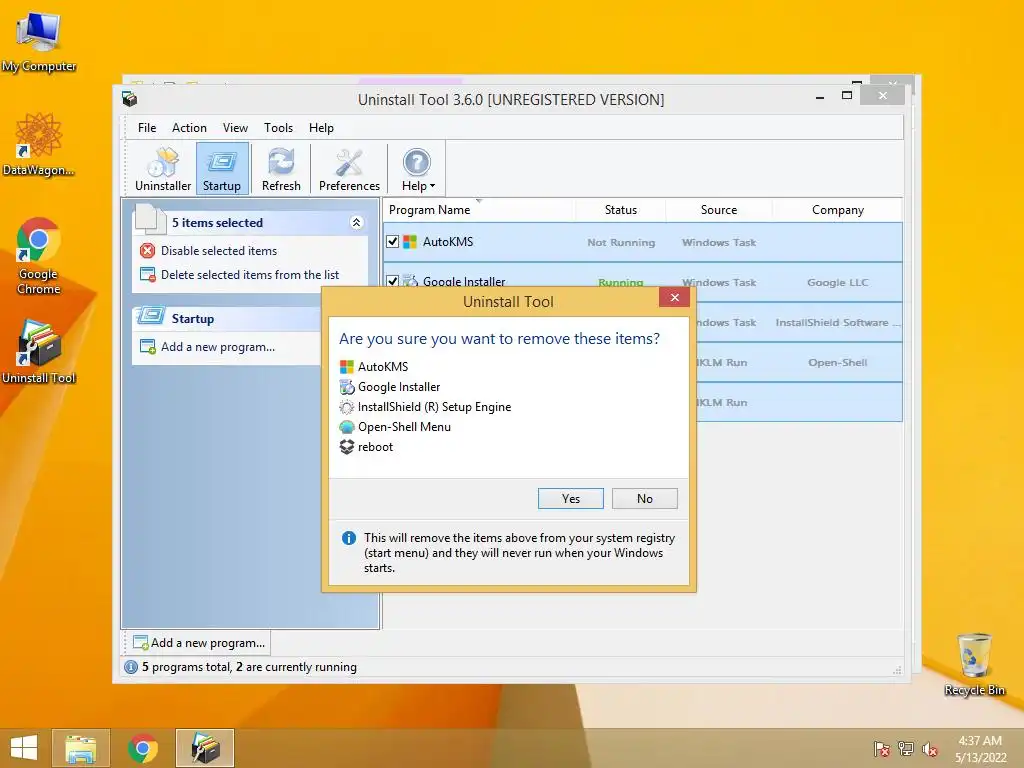Click the InstallShield Software company cell
This screenshot has height=768, width=1024.
[x=837, y=323]
